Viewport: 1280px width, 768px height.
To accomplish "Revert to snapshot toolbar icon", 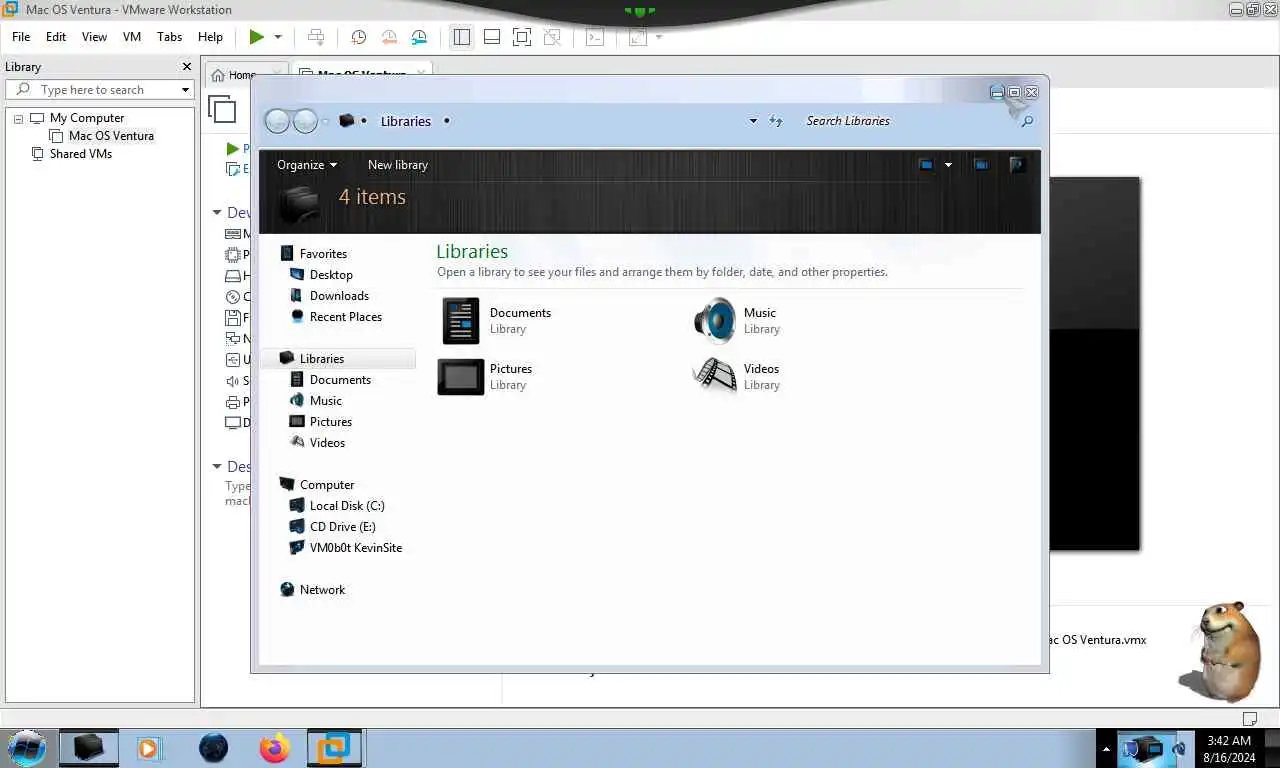I will coord(389,37).
